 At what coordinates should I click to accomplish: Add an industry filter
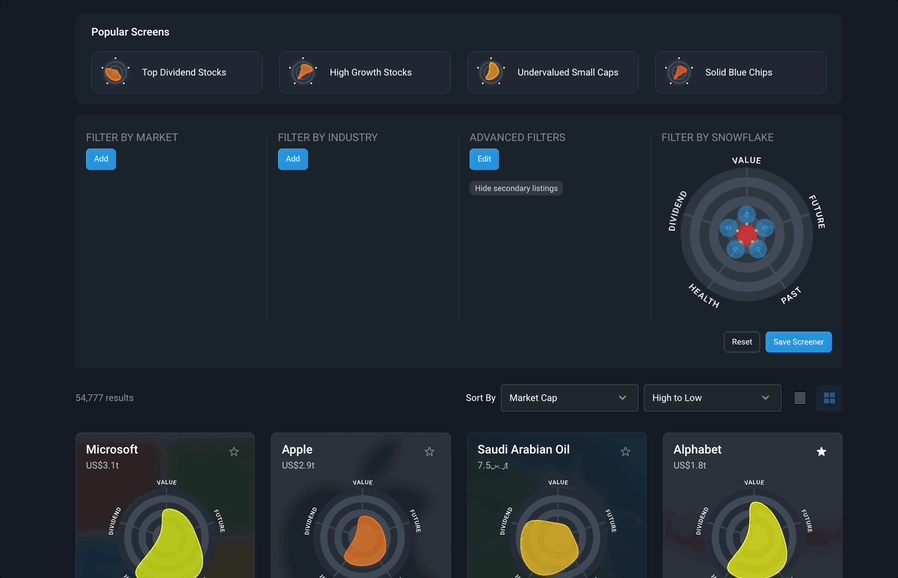pyautogui.click(x=293, y=159)
